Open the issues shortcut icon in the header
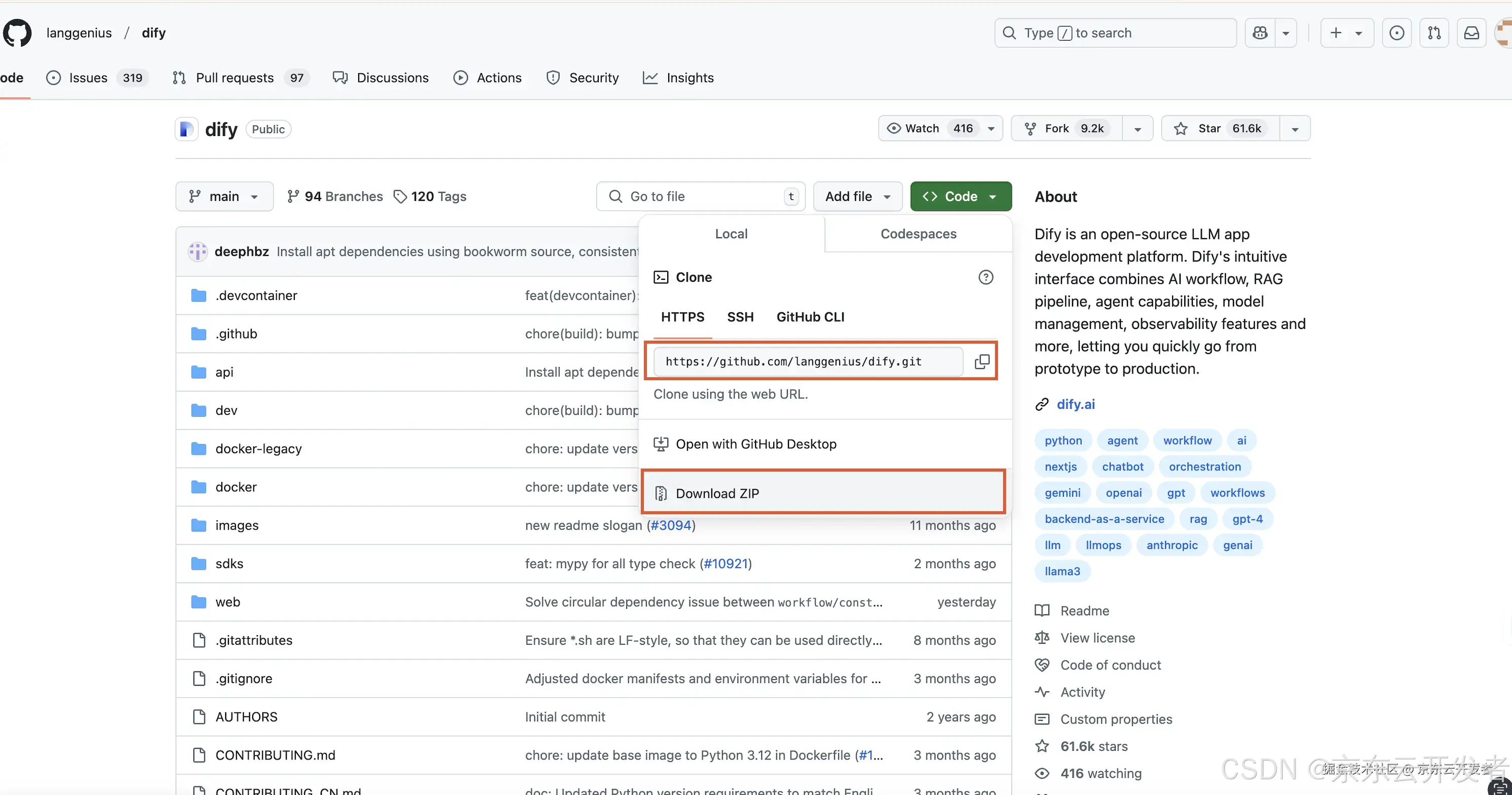Viewport: 1512px width, 795px height. click(1396, 33)
